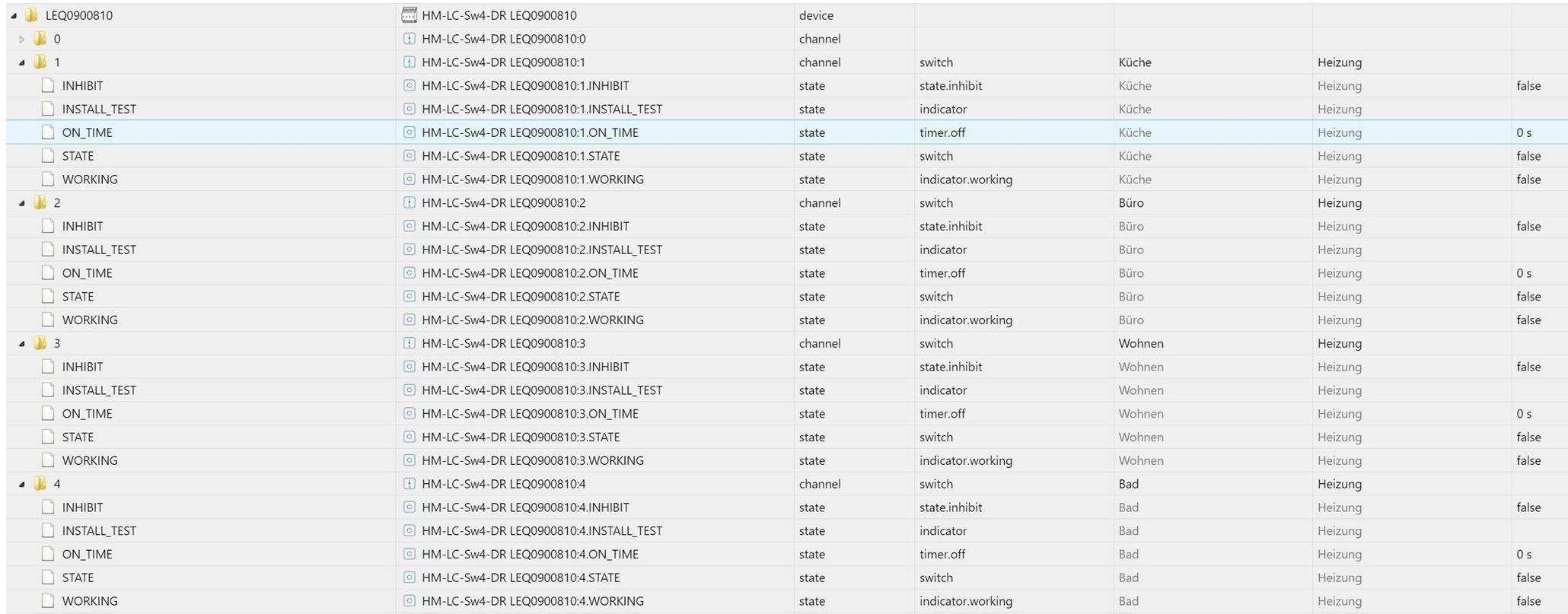Click the 'channel' type of HM-LC-Sw4-DR LEQ0900810:0
This screenshot has width=1568, height=614.
(x=820, y=39)
